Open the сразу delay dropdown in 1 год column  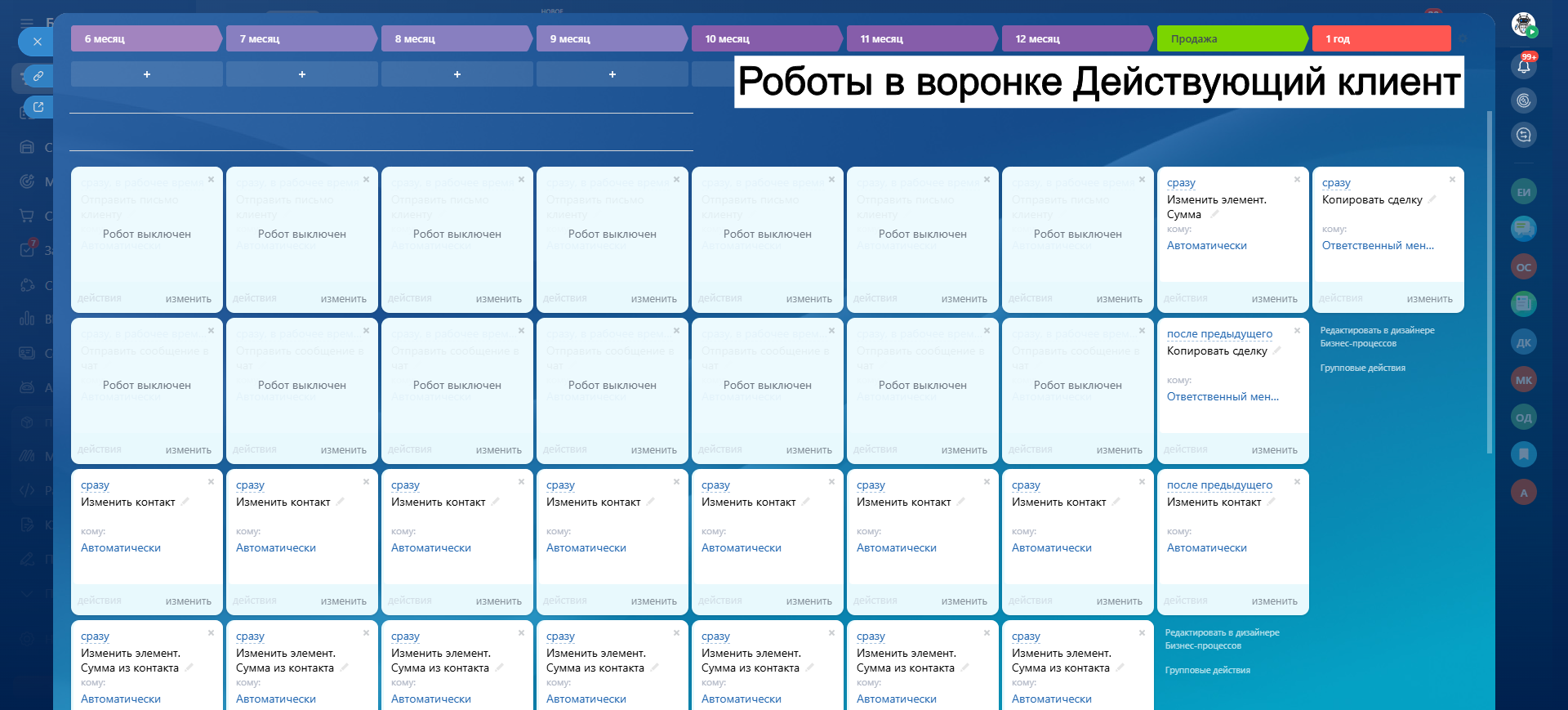[1336, 183]
